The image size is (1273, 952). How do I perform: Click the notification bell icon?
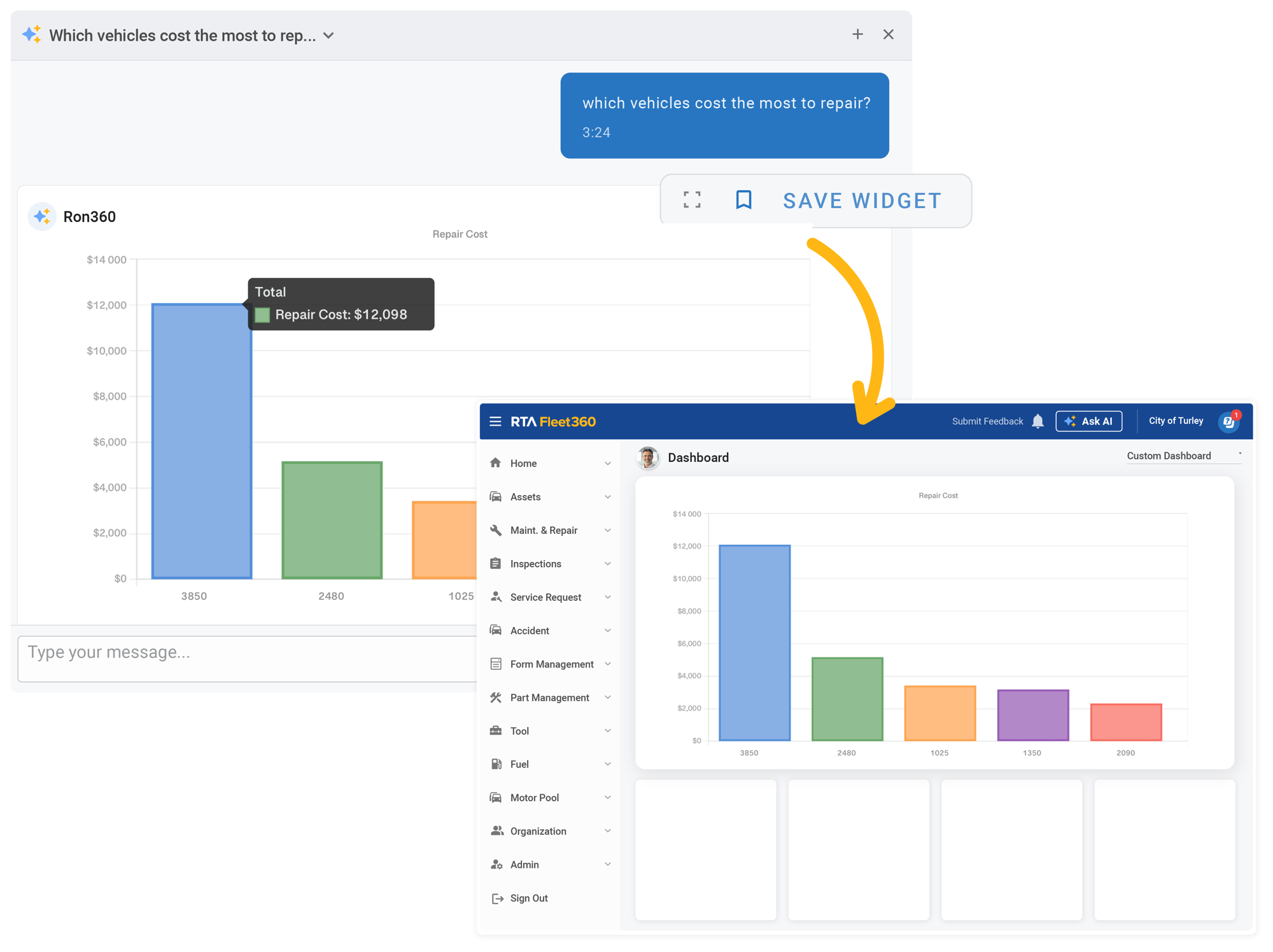click(1038, 421)
